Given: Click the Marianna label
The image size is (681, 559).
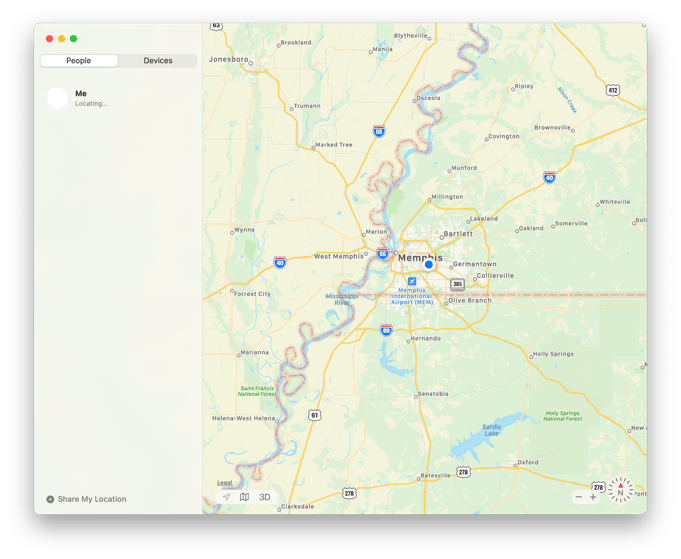Looking at the screenshot, I should 255,352.
